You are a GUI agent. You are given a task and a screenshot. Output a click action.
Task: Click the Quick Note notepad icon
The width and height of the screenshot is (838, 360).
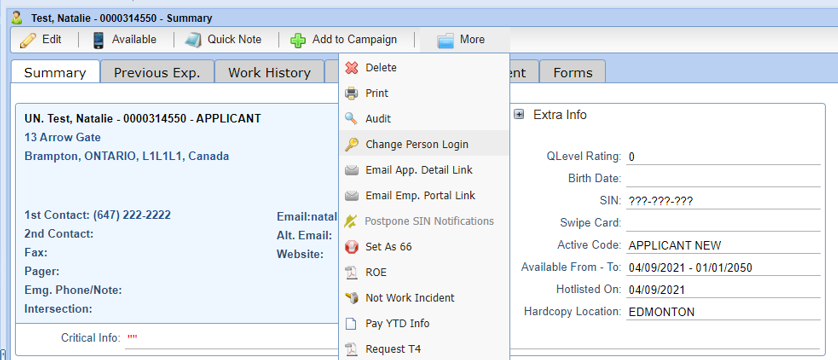point(193,41)
